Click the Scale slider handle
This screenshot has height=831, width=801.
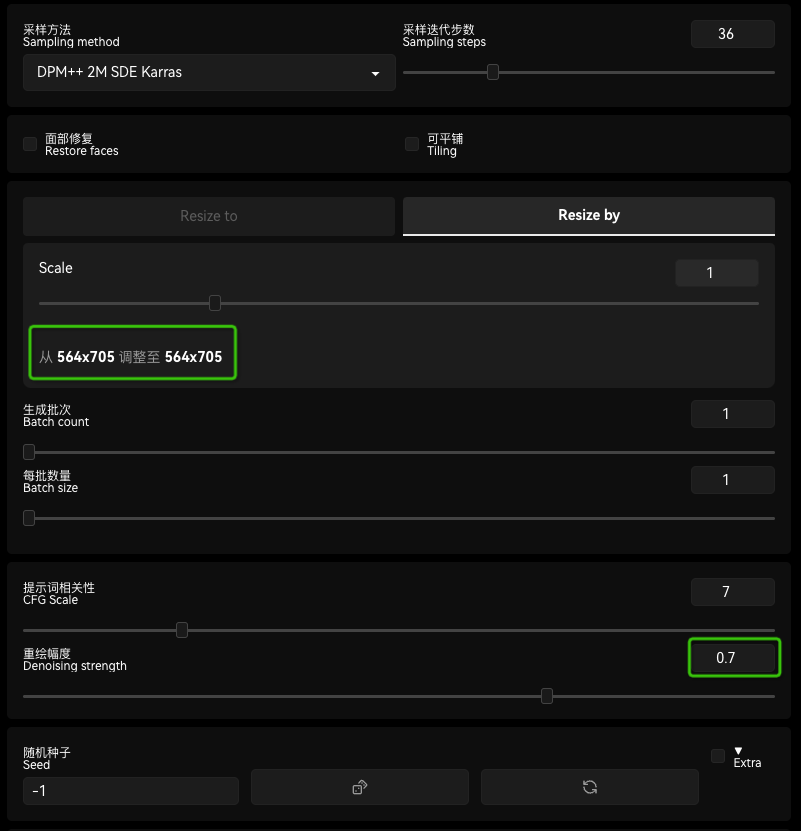214,302
